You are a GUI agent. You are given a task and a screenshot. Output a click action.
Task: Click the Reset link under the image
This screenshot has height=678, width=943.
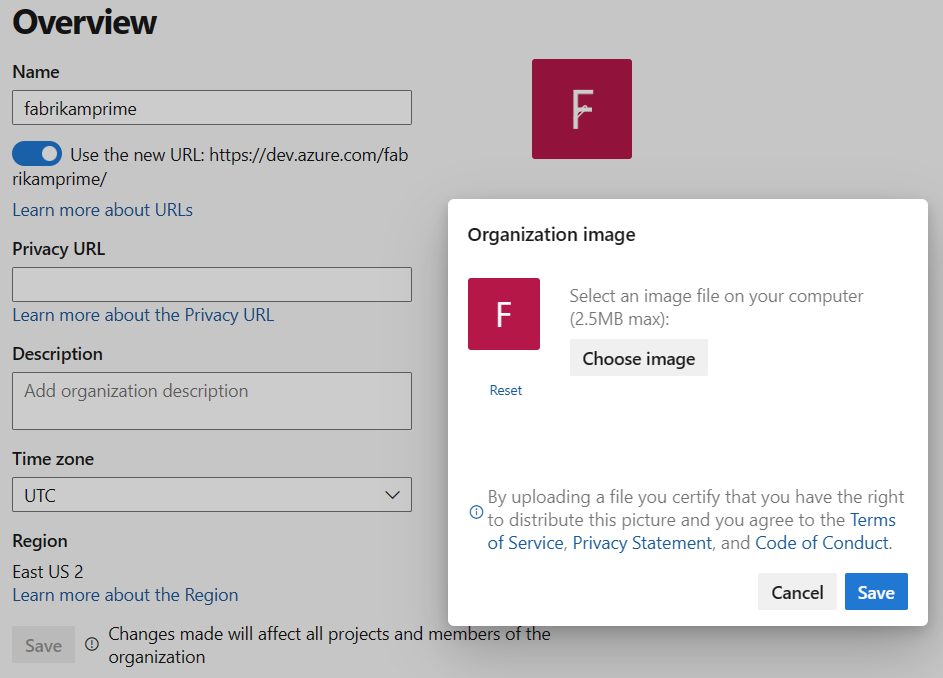[x=505, y=390]
